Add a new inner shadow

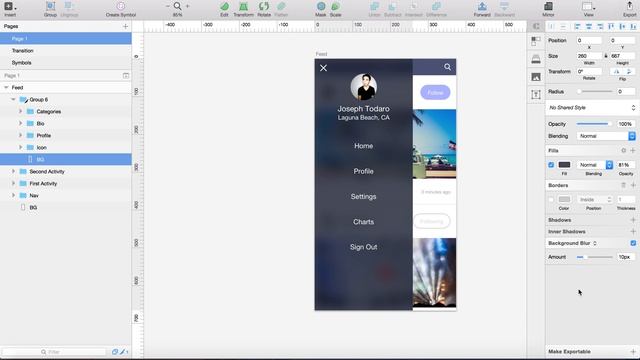pos(633,231)
